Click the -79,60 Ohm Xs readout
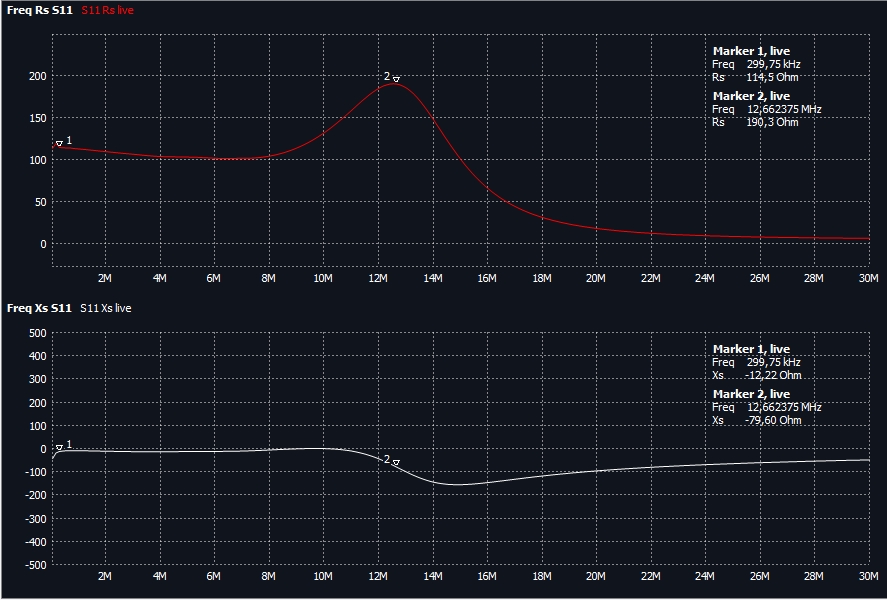 pyautogui.click(x=773, y=421)
